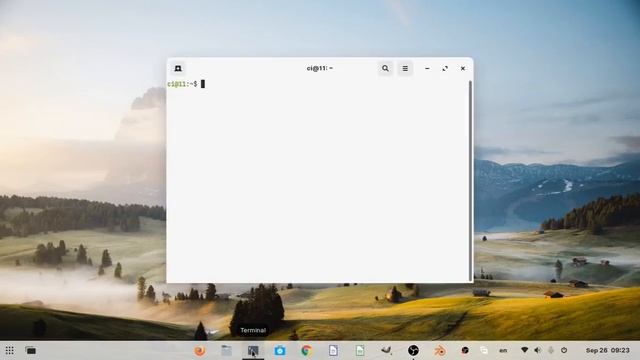
Task: Click the dark round tray icon
Action: point(465,351)
